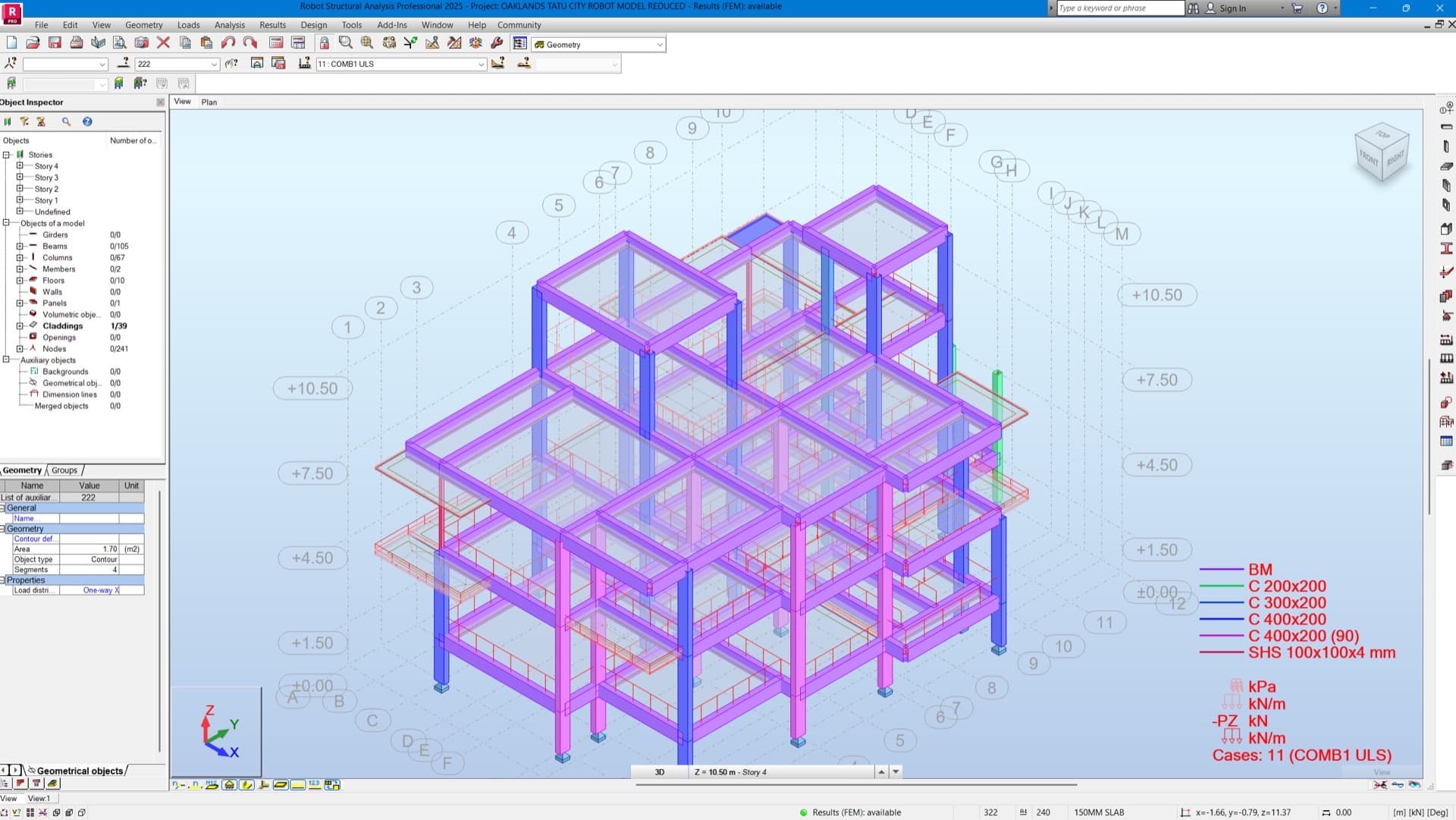Toggle load values display
The image size is (1456, 820).
point(315,784)
